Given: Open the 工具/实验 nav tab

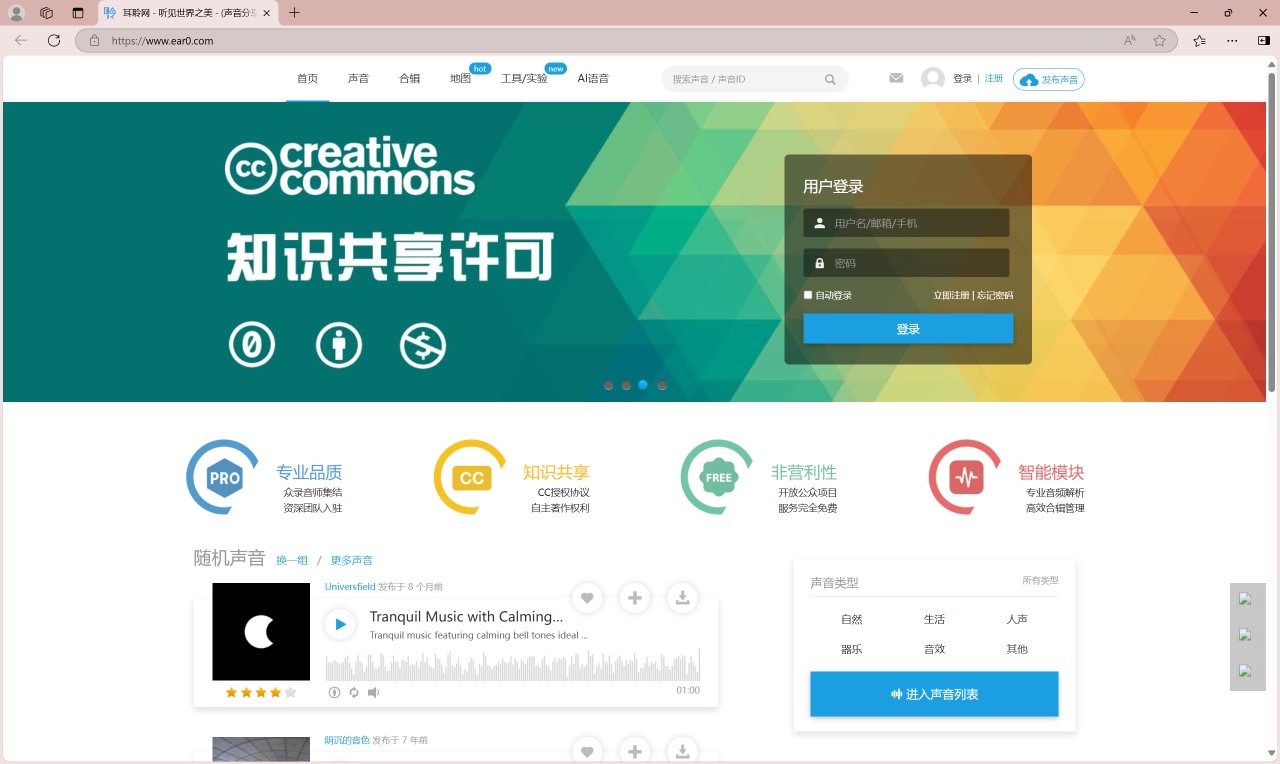Looking at the screenshot, I should 524,79.
